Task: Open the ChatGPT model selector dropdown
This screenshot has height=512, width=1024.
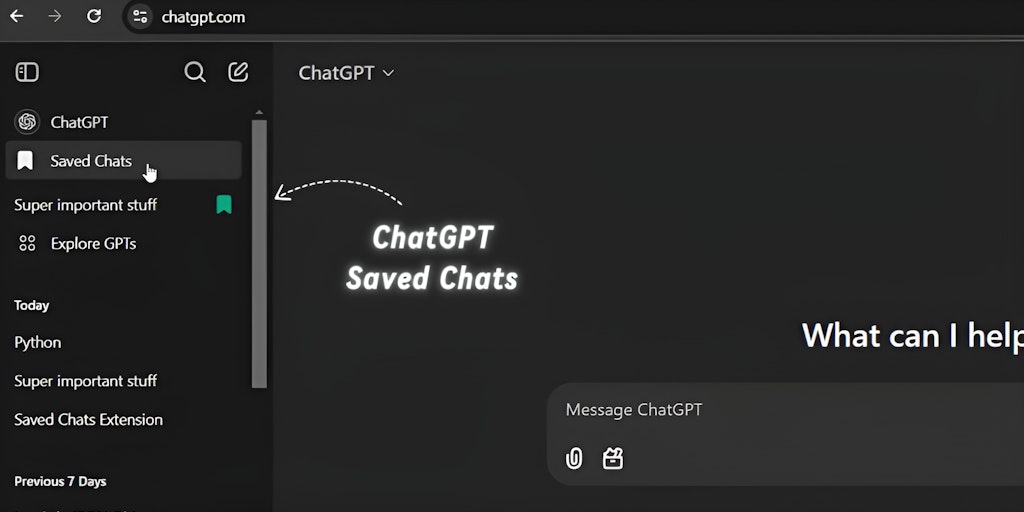Action: tap(346, 73)
